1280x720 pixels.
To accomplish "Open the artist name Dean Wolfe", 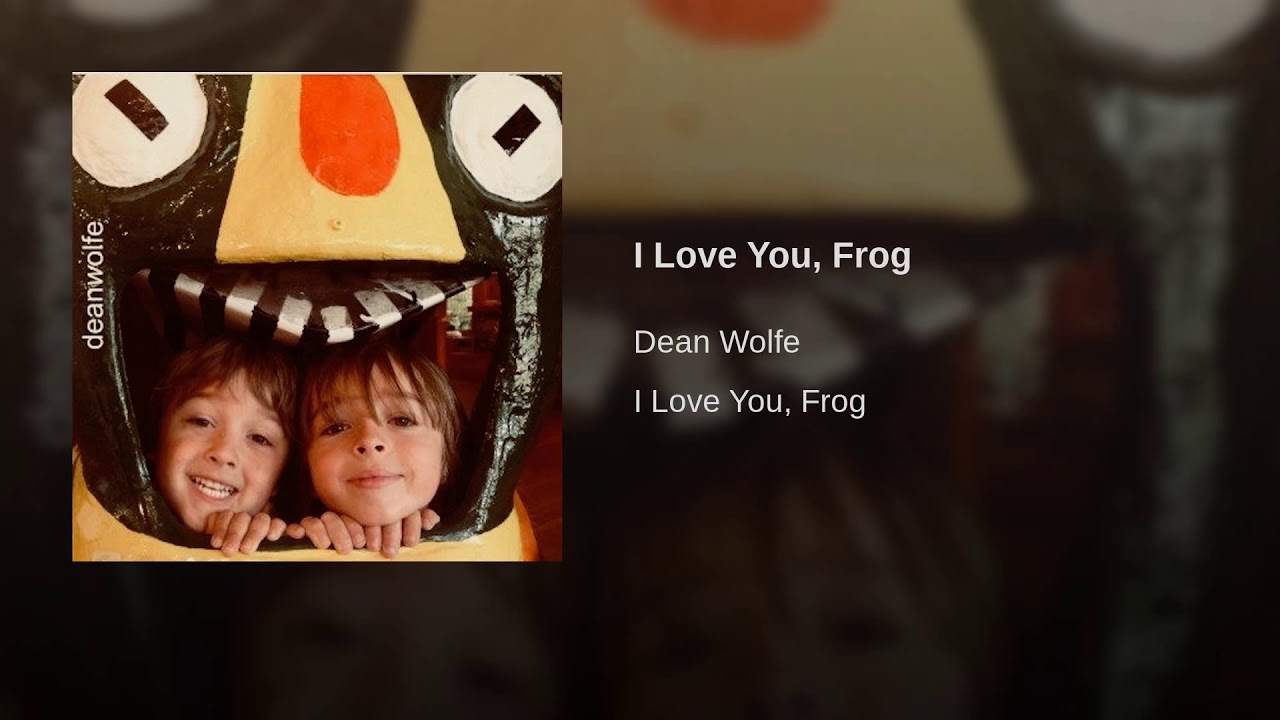I will (x=717, y=343).
